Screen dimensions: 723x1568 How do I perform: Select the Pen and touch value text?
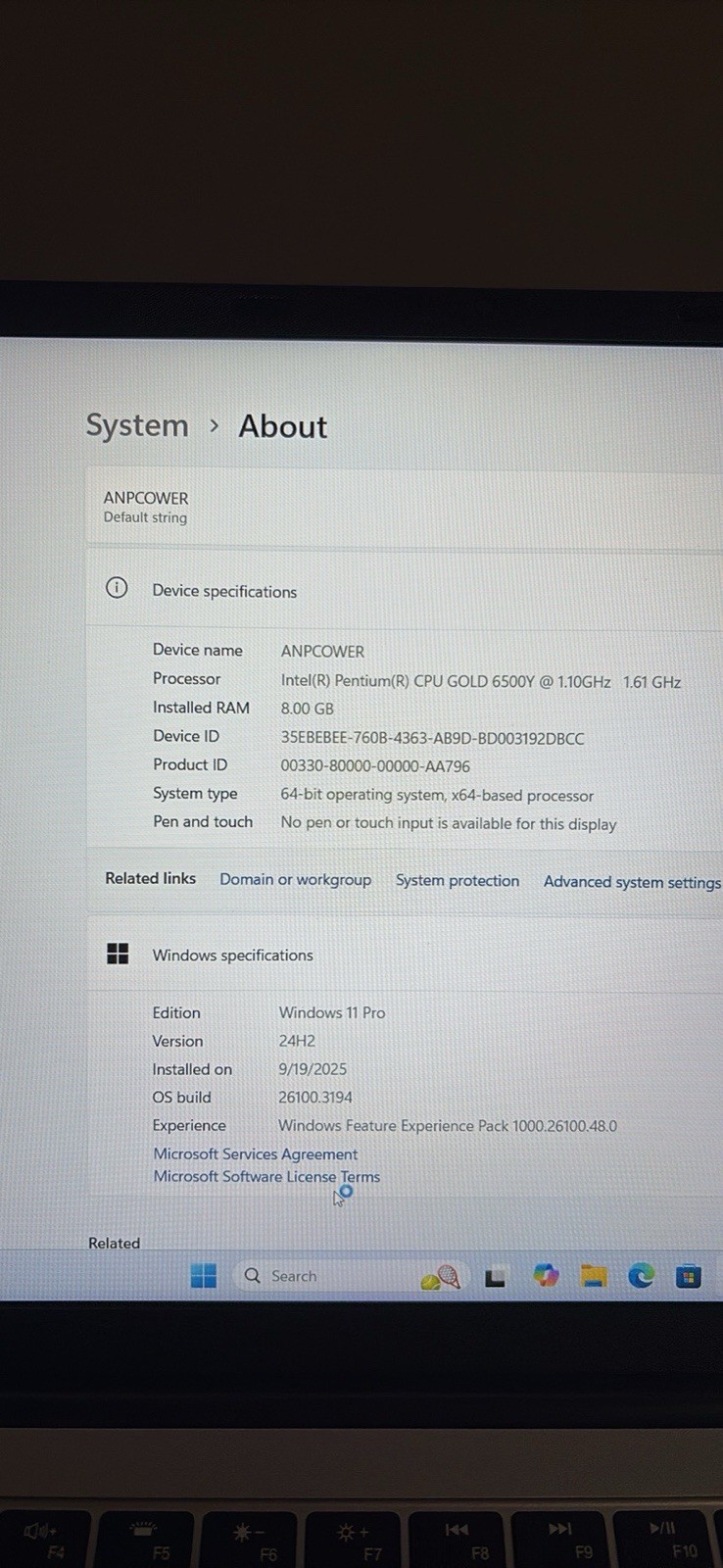pyautogui.click(x=449, y=823)
